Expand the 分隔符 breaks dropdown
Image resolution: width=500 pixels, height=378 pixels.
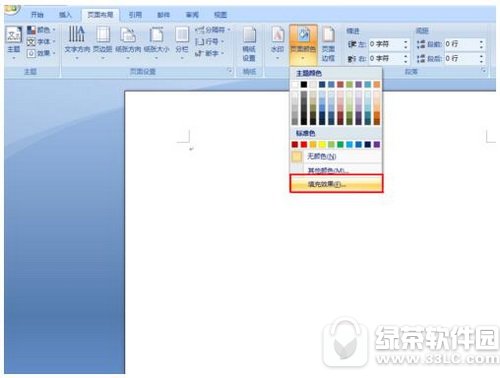[x=213, y=30]
